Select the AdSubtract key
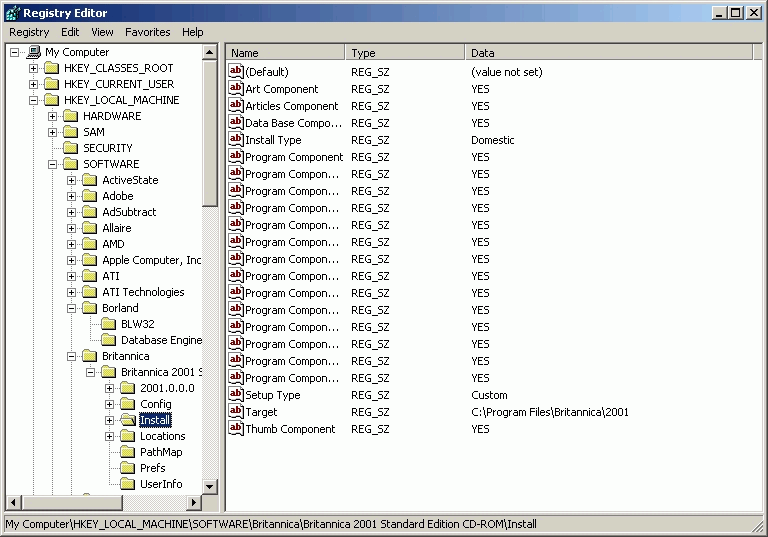Screen dimensions: 768x537 [x=129, y=212]
